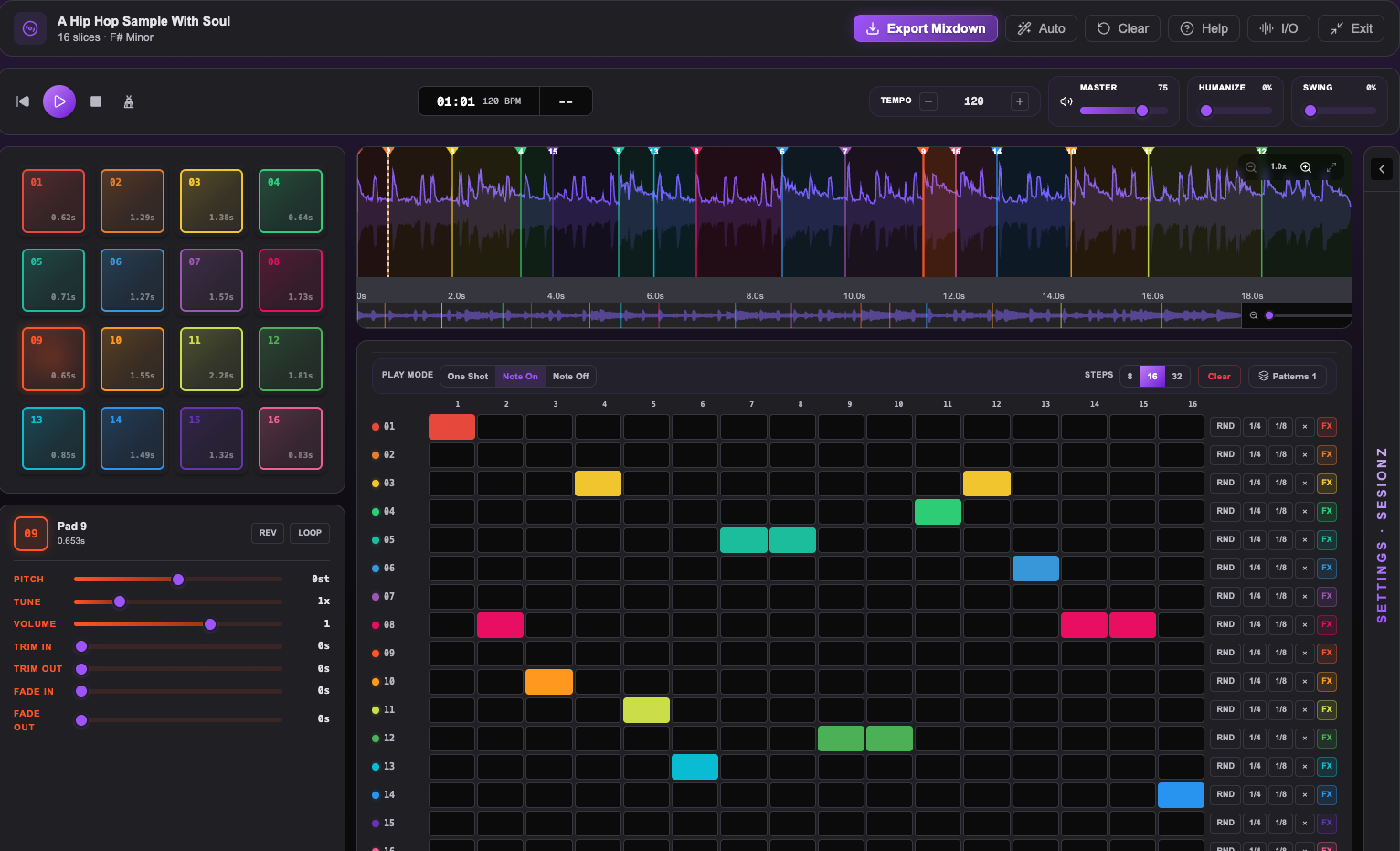Toggle LOOP for Pad 9
1400x851 pixels.
(310, 533)
